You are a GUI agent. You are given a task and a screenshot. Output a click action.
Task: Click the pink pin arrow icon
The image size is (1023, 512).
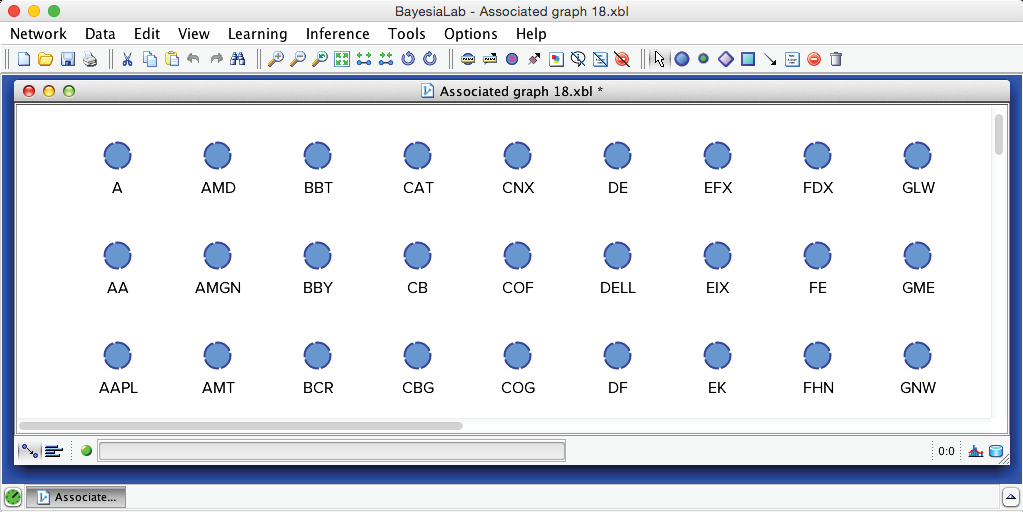(534, 59)
